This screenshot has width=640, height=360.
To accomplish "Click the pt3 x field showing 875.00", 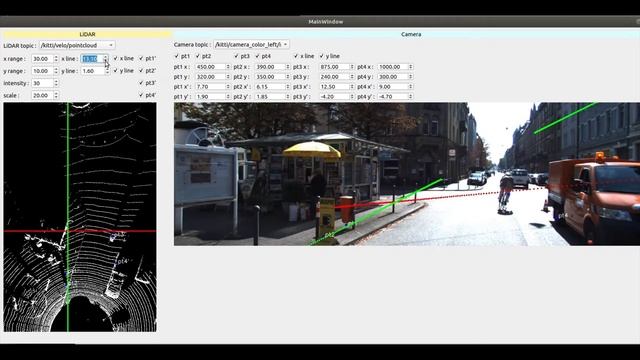I will tap(334, 67).
